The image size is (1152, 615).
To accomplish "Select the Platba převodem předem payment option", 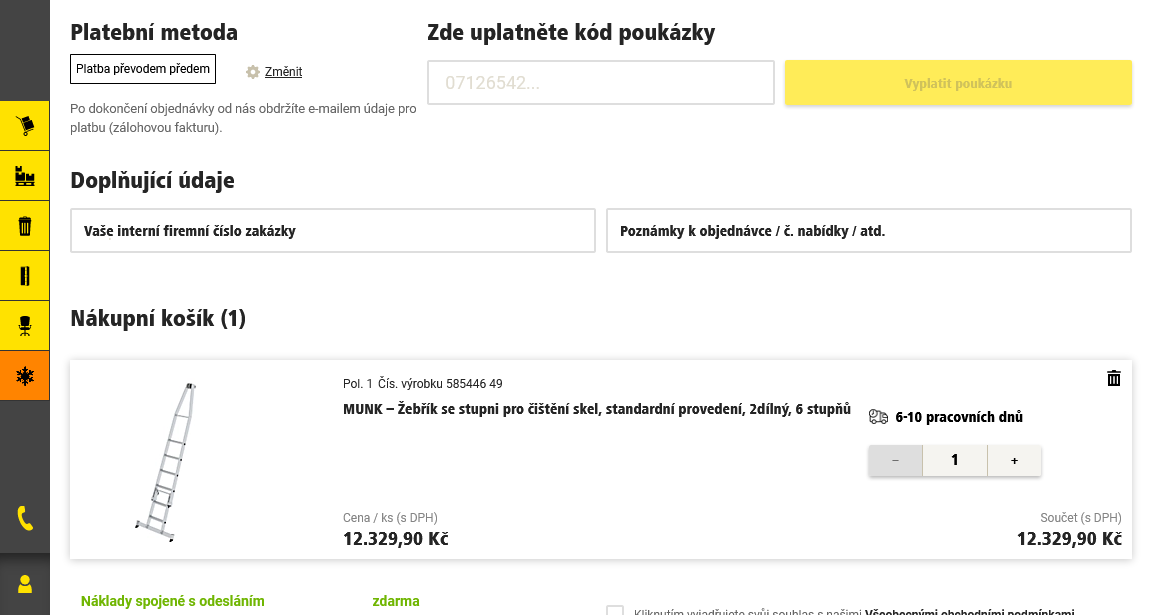I will (x=142, y=69).
